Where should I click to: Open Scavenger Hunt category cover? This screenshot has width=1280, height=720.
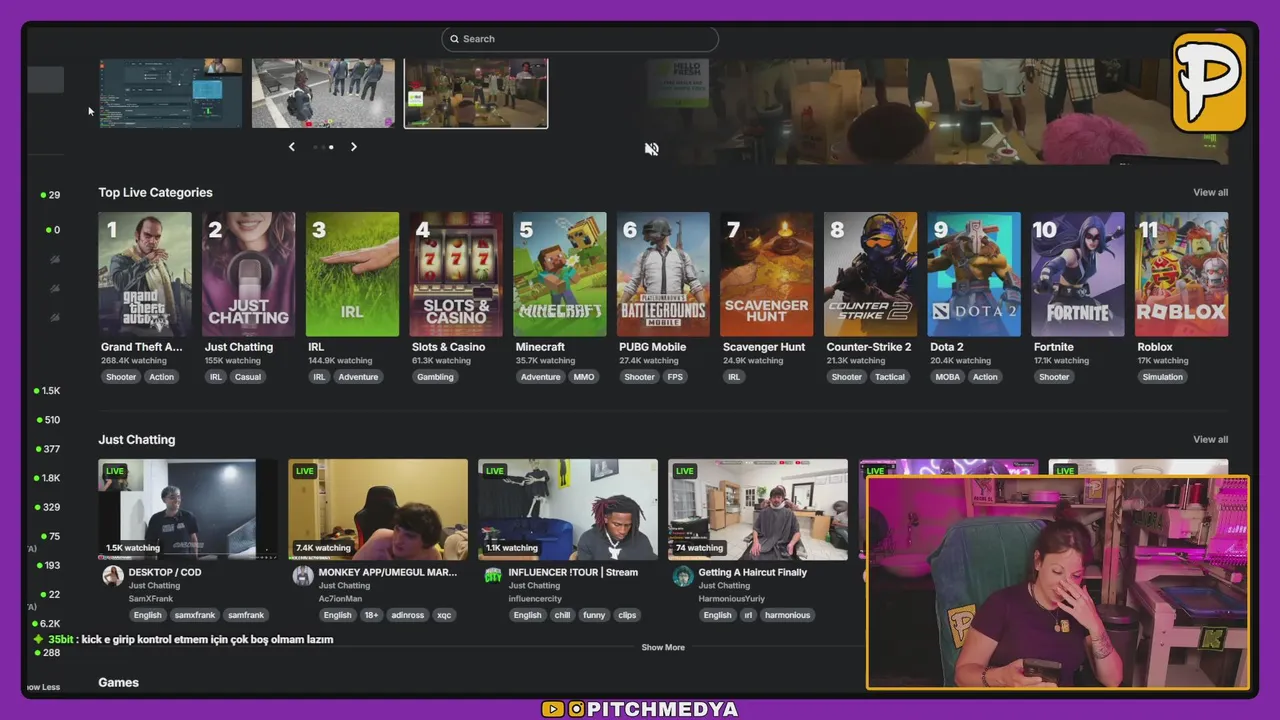click(767, 274)
